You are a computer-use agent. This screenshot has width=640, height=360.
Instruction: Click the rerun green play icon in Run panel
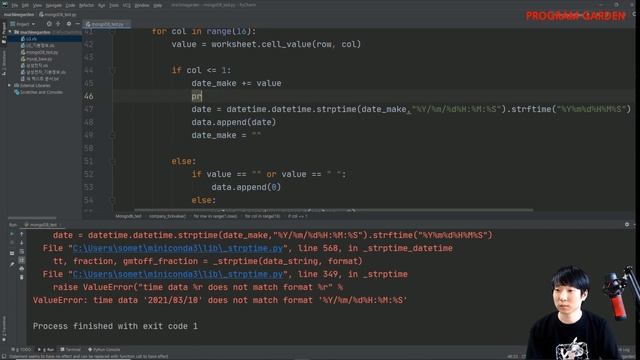(12, 234)
